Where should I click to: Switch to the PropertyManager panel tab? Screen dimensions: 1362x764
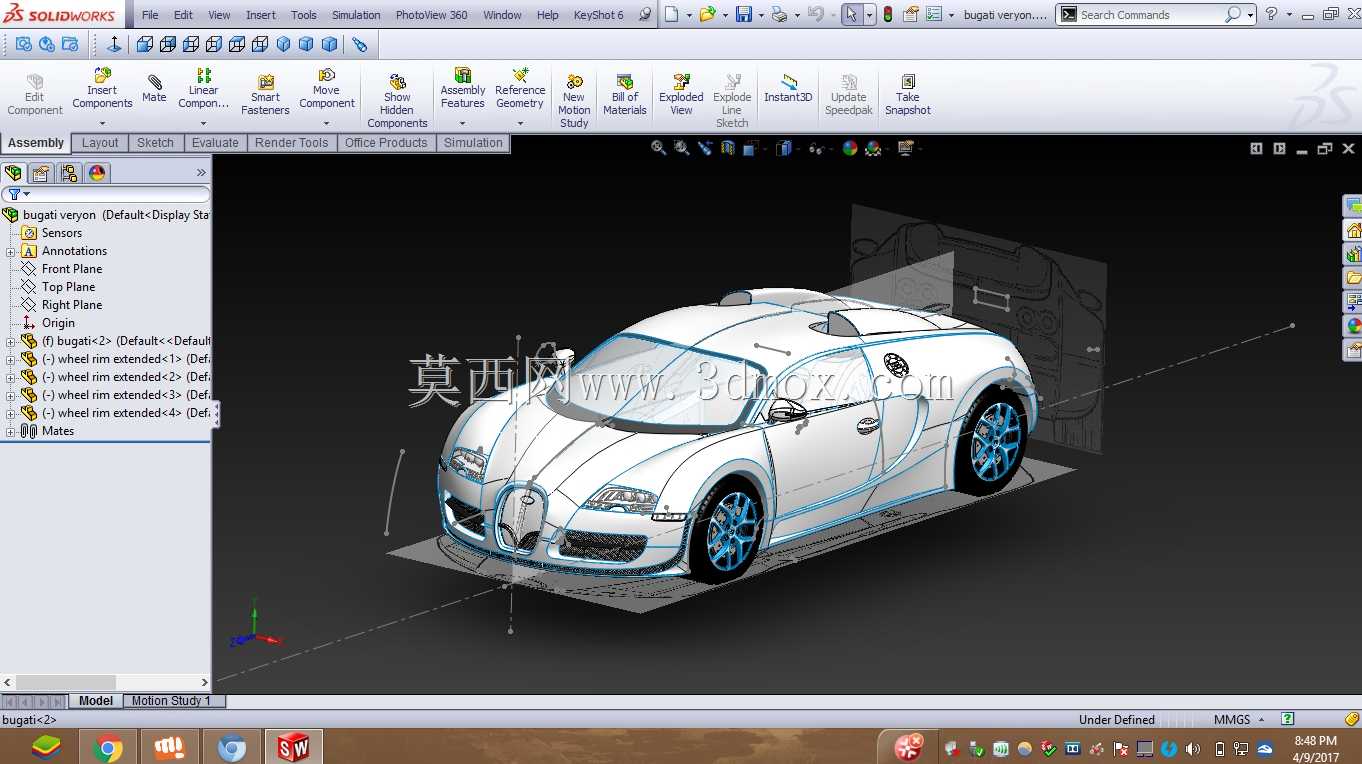[41, 173]
